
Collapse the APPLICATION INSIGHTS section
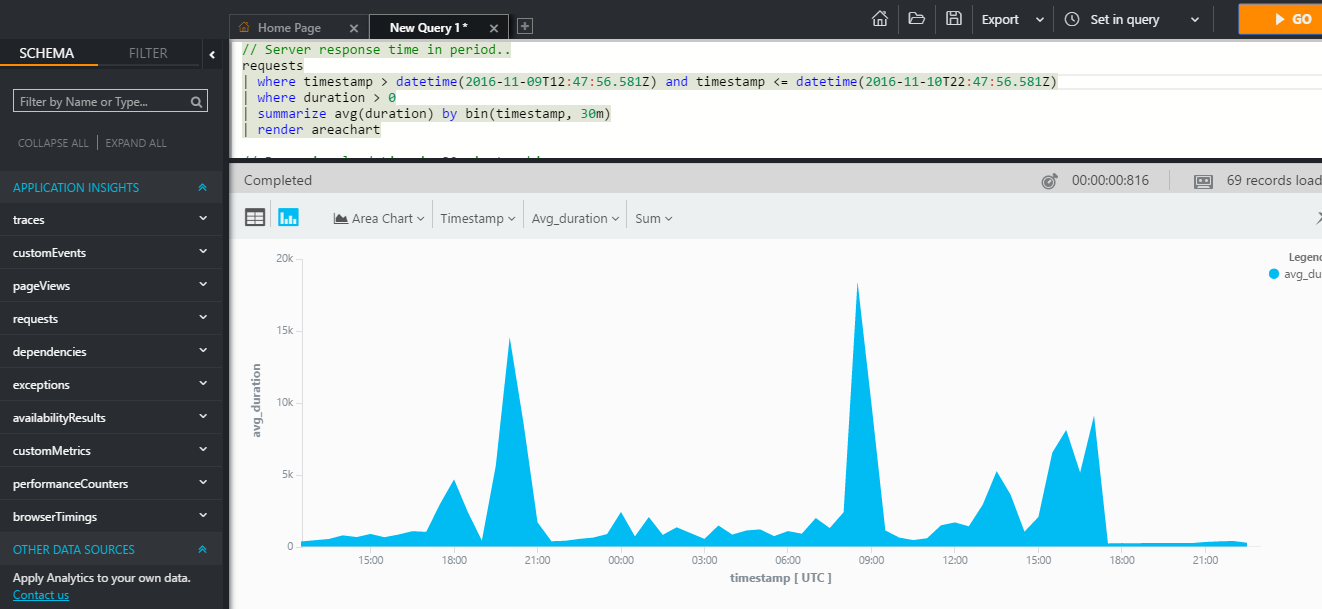pos(201,187)
